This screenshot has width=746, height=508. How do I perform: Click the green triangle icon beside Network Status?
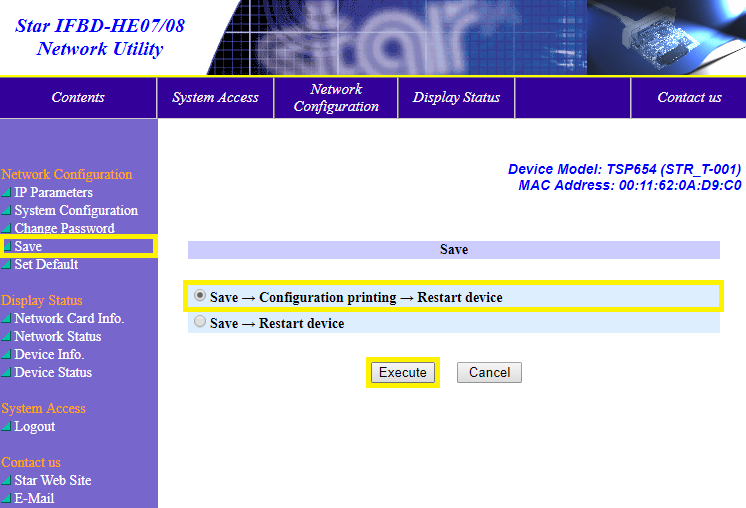(6, 336)
